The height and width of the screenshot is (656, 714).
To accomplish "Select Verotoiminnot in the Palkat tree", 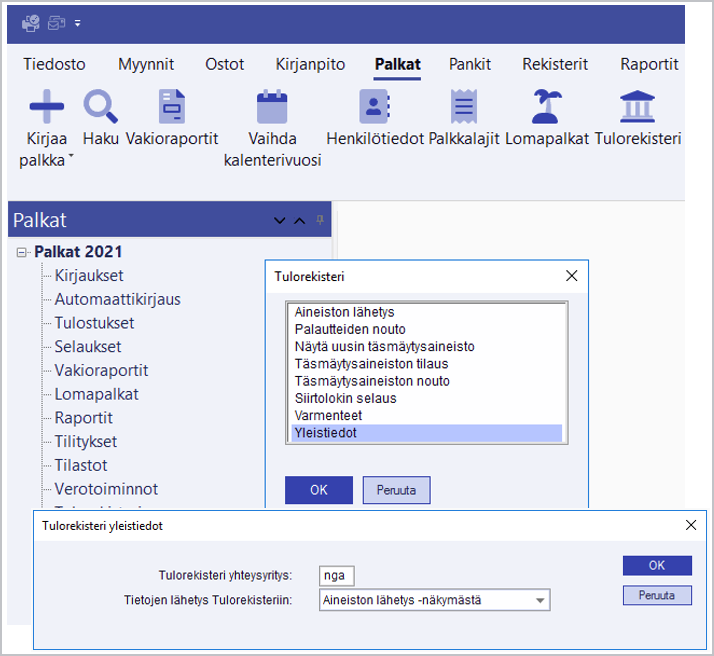I will (x=106, y=489).
